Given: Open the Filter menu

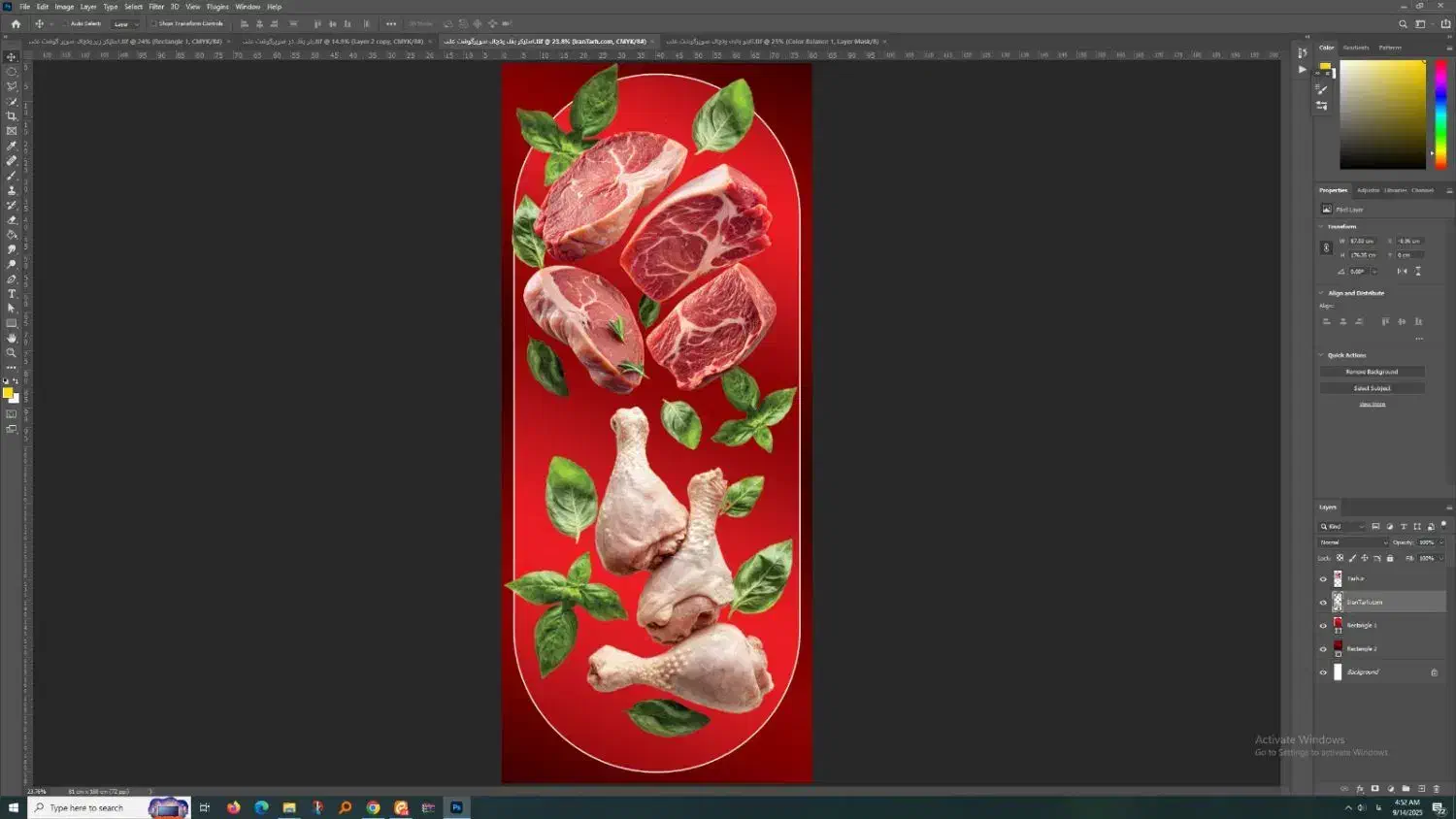Looking at the screenshot, I should tap(156, 7).
